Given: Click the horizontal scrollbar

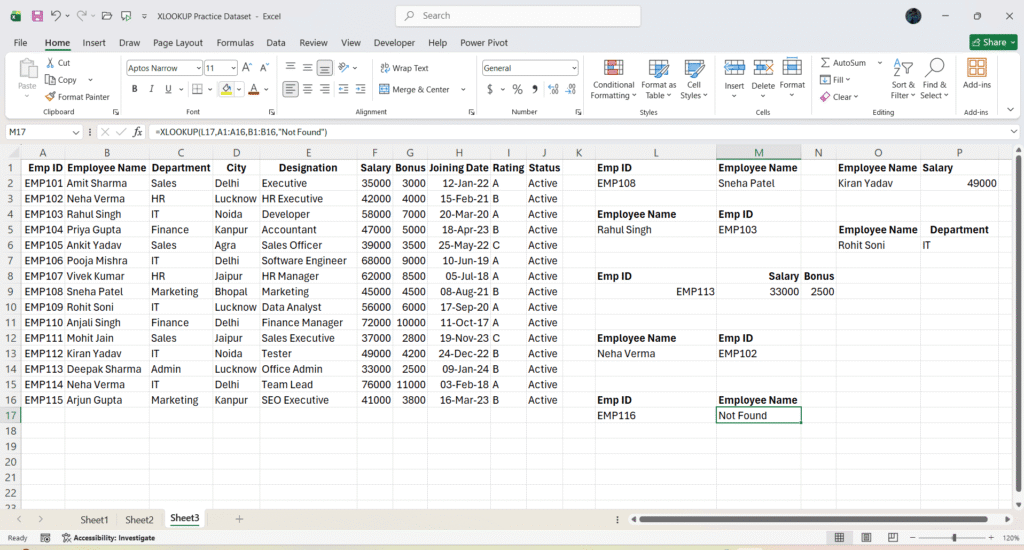Looking at the screenshot, I should (813, 519).
